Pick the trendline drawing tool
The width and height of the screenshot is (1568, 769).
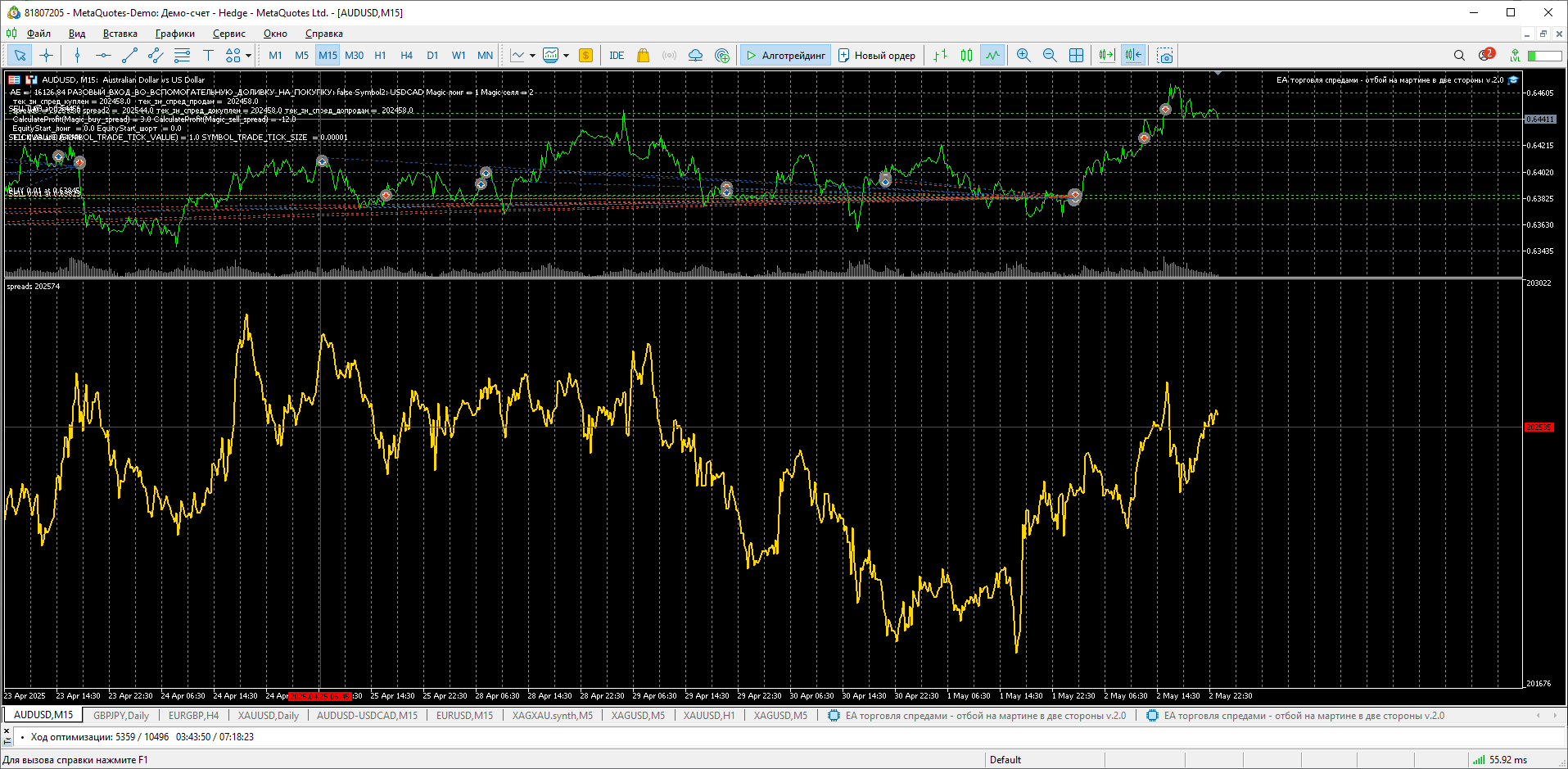129,56
